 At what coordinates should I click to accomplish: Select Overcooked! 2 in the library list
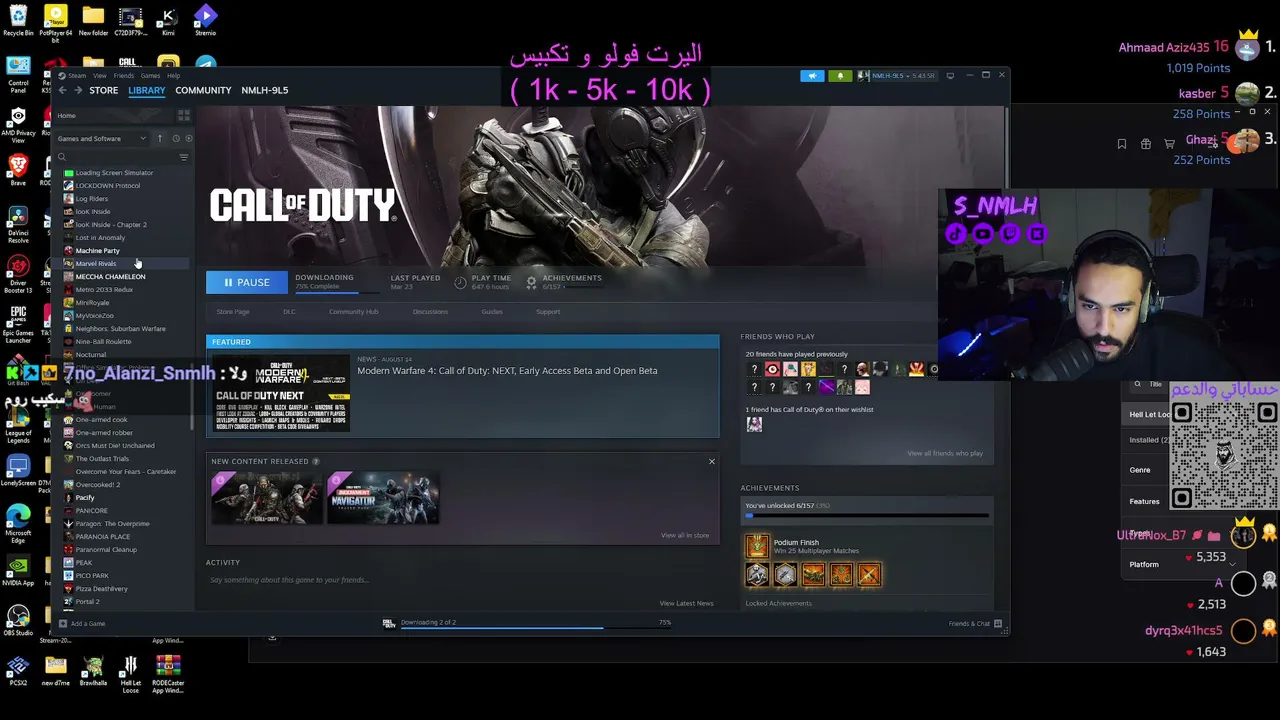pyautogui.click(x=98, y=484)
